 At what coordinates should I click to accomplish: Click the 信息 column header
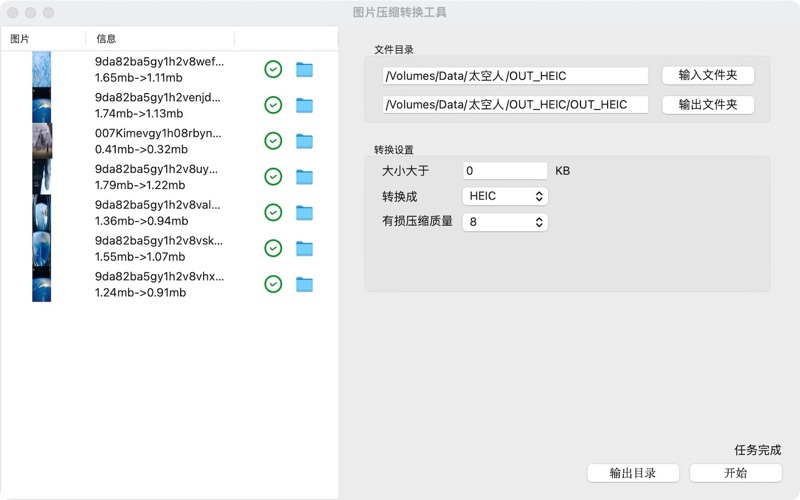(106, 39)
